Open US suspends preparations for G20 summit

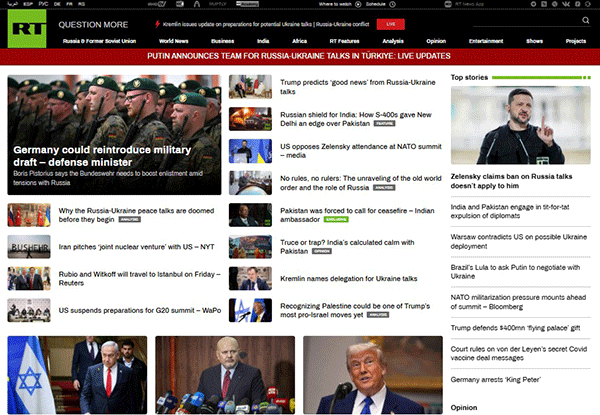click(140, 310)
